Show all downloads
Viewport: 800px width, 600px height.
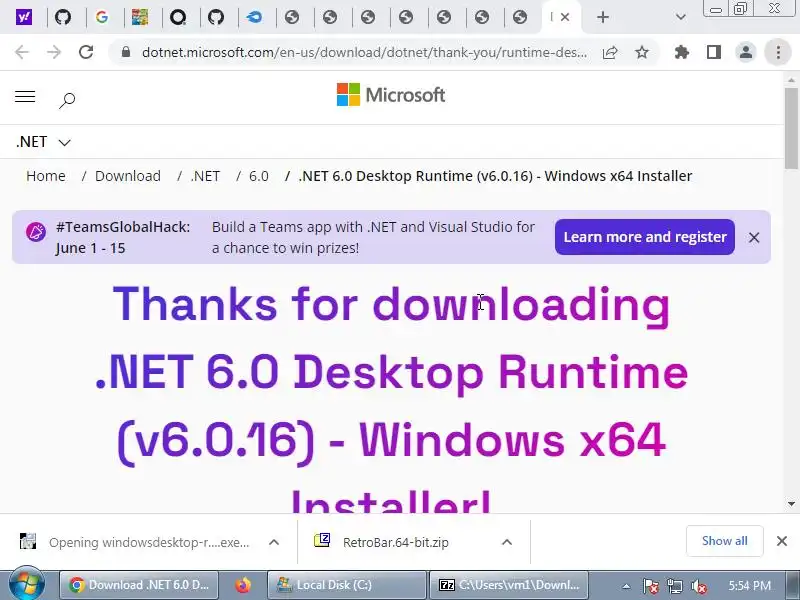click(x=724, y=541)
